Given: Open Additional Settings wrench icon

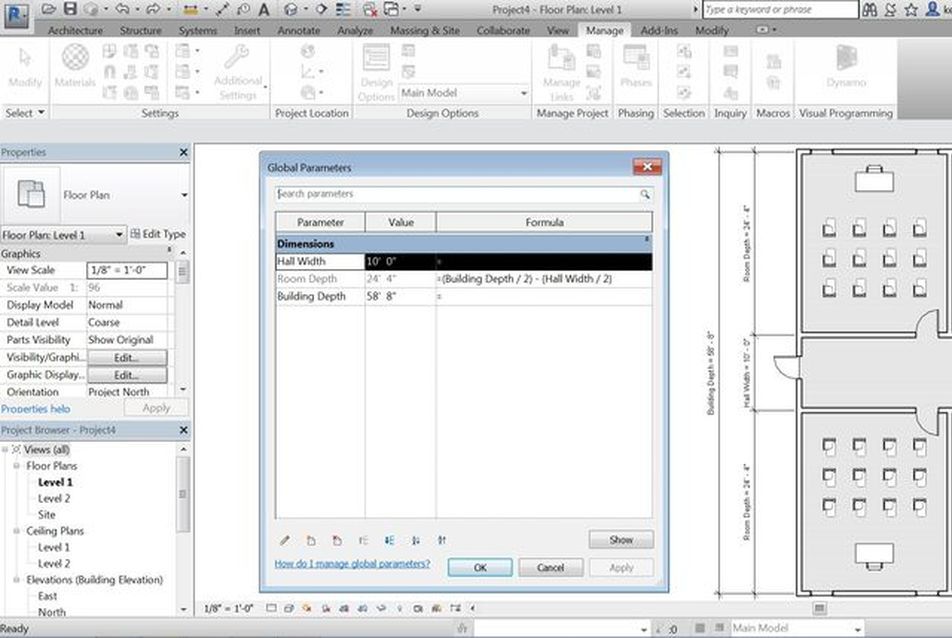Looking at the screenshot, I should click(x=237, y=72).
